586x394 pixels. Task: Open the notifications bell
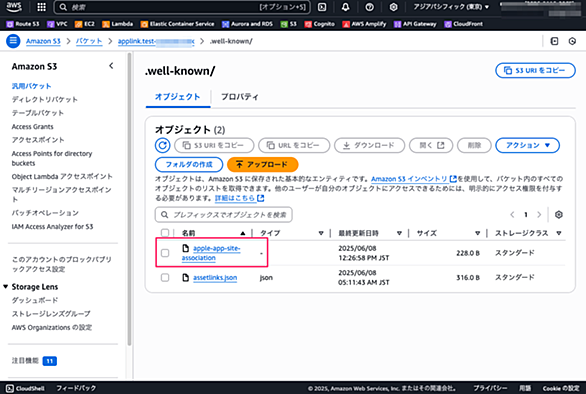point(345,7)
